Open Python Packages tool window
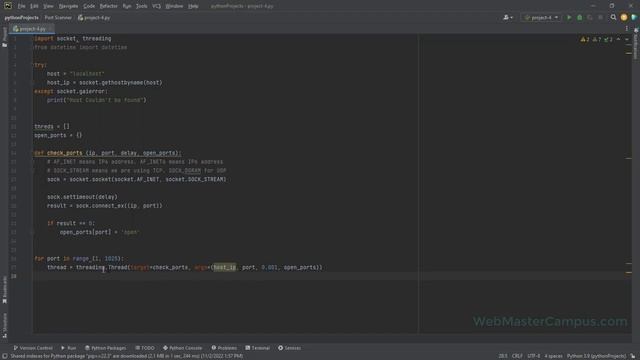640x360 pixels. coord(106,348)
